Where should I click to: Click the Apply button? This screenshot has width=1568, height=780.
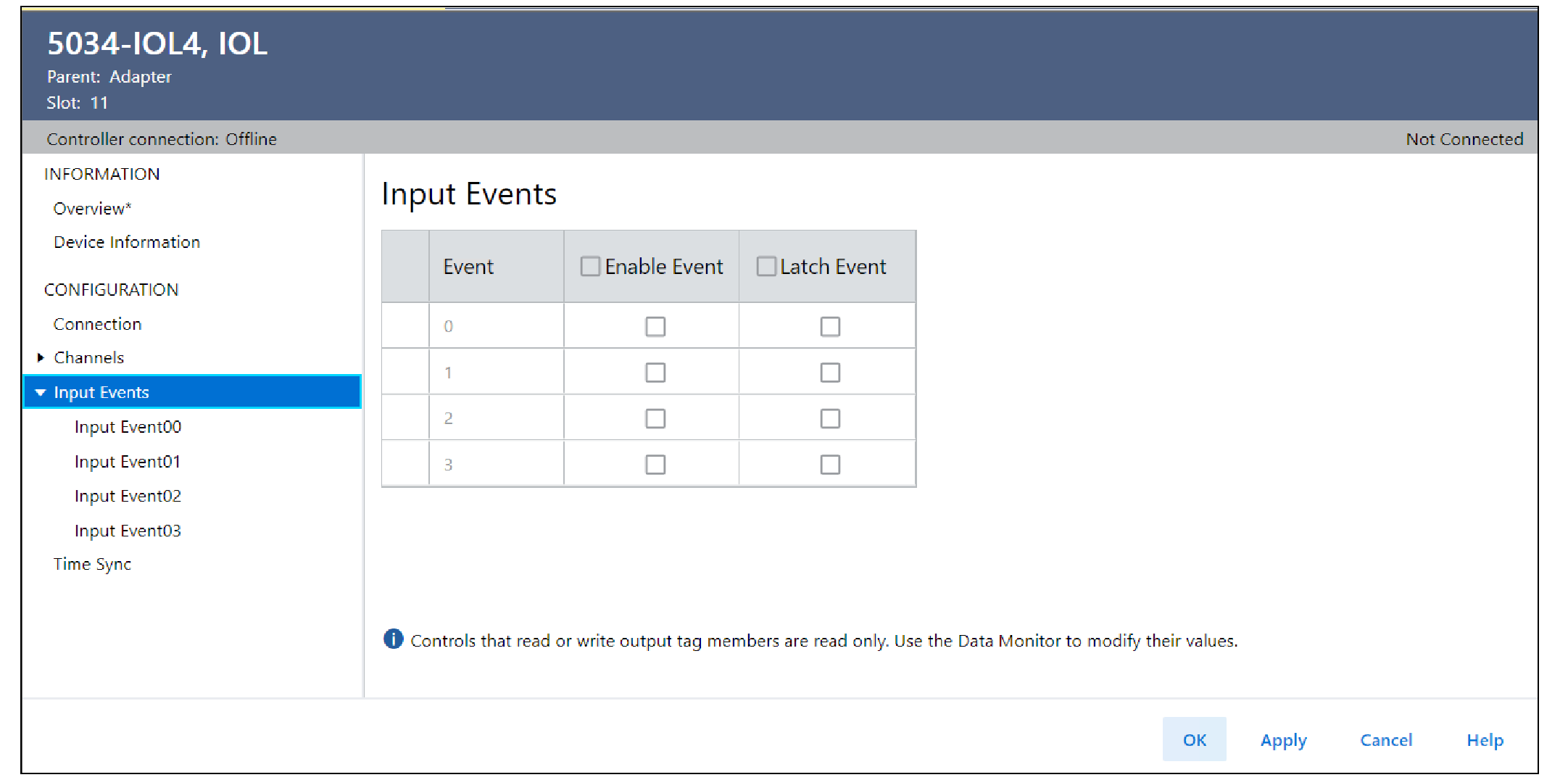pyautogui.click(x=1283, y=740)
